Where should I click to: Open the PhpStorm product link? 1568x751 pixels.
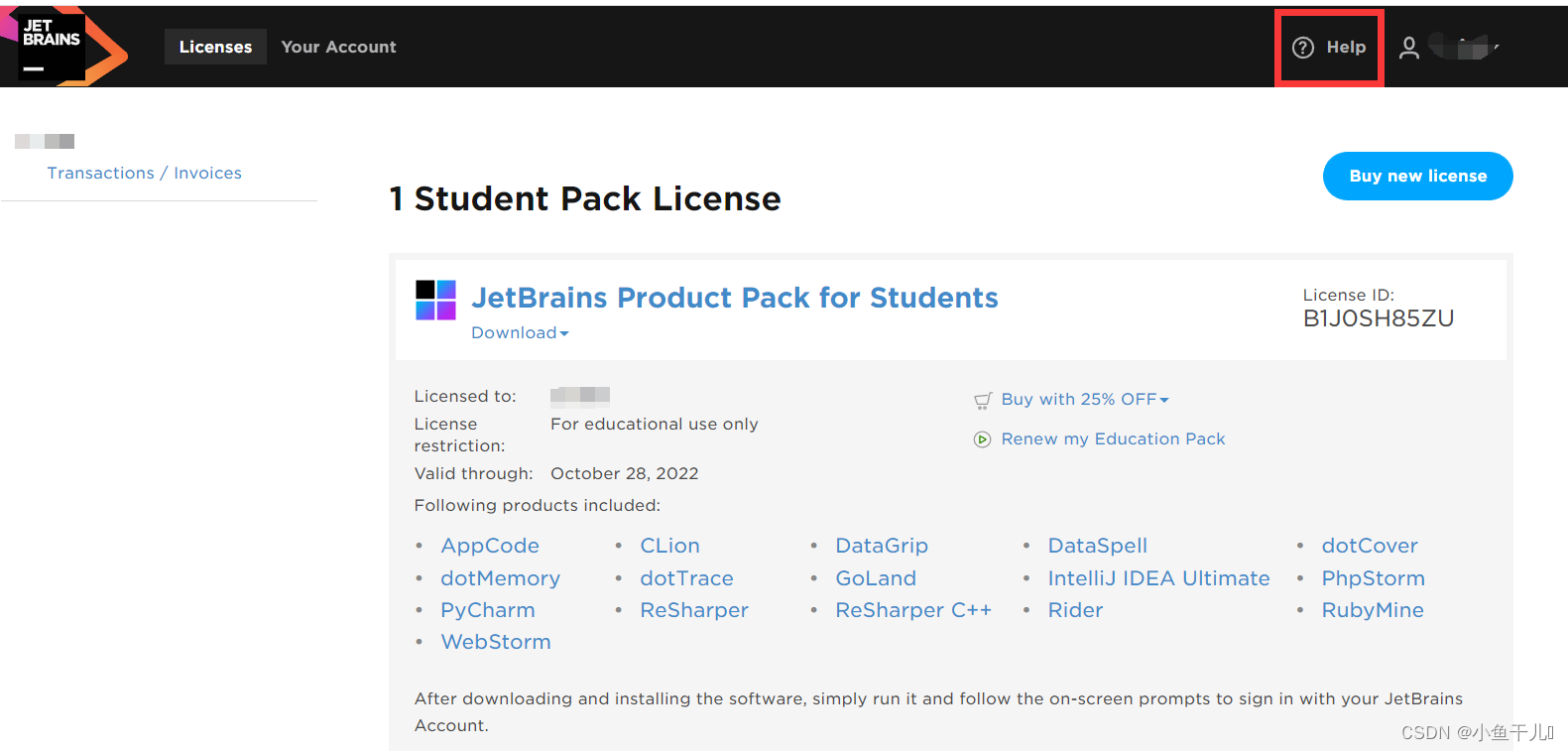tap(1373, 578)
